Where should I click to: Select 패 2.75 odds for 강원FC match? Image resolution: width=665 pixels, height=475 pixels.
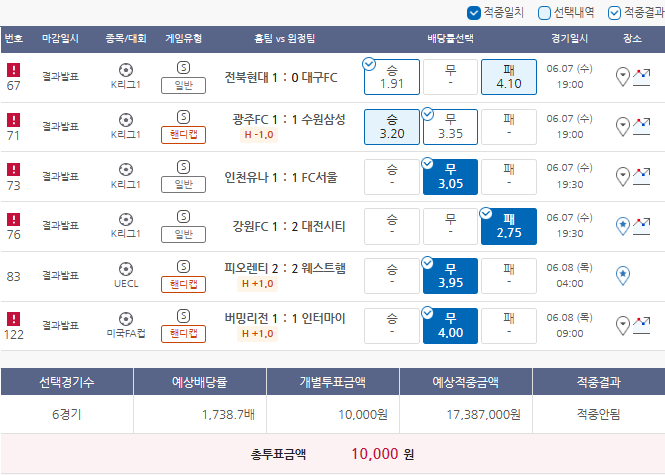click(509, 226)
